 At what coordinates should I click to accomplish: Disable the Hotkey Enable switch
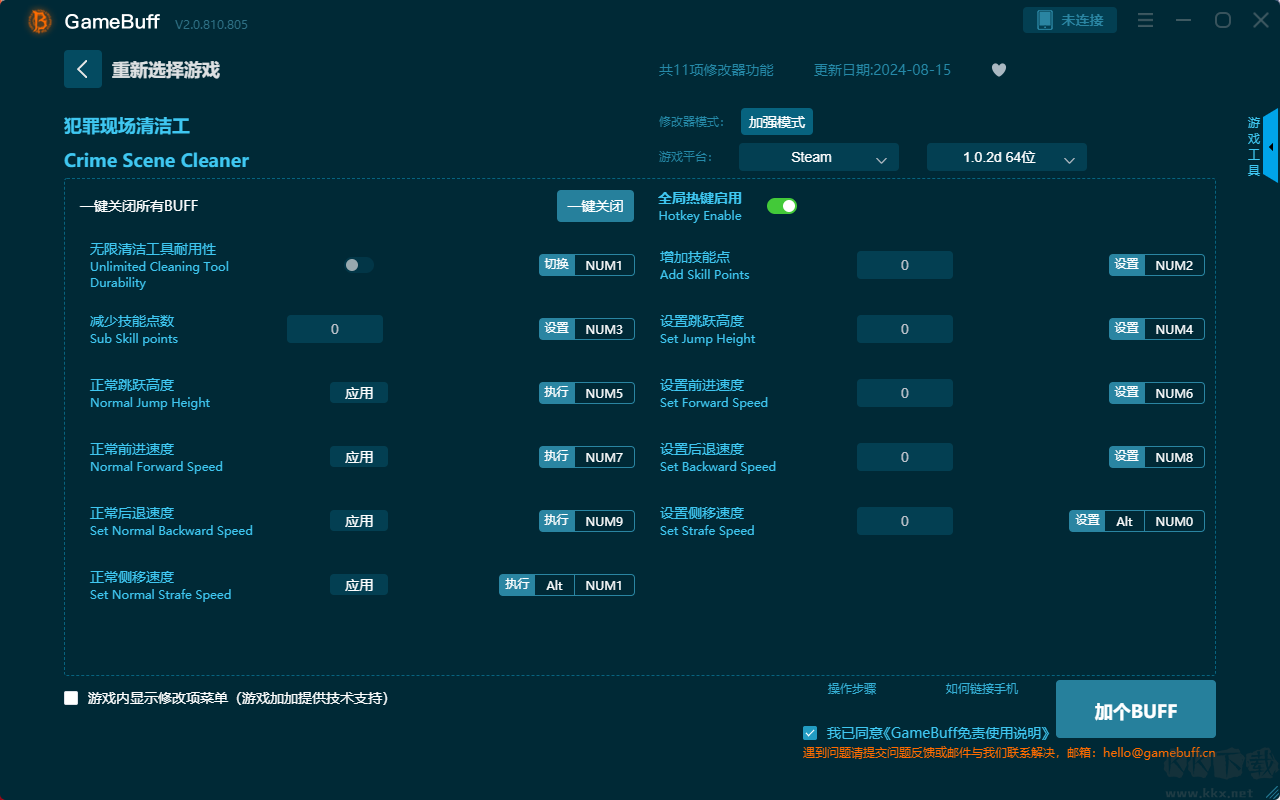pos(782,206)
